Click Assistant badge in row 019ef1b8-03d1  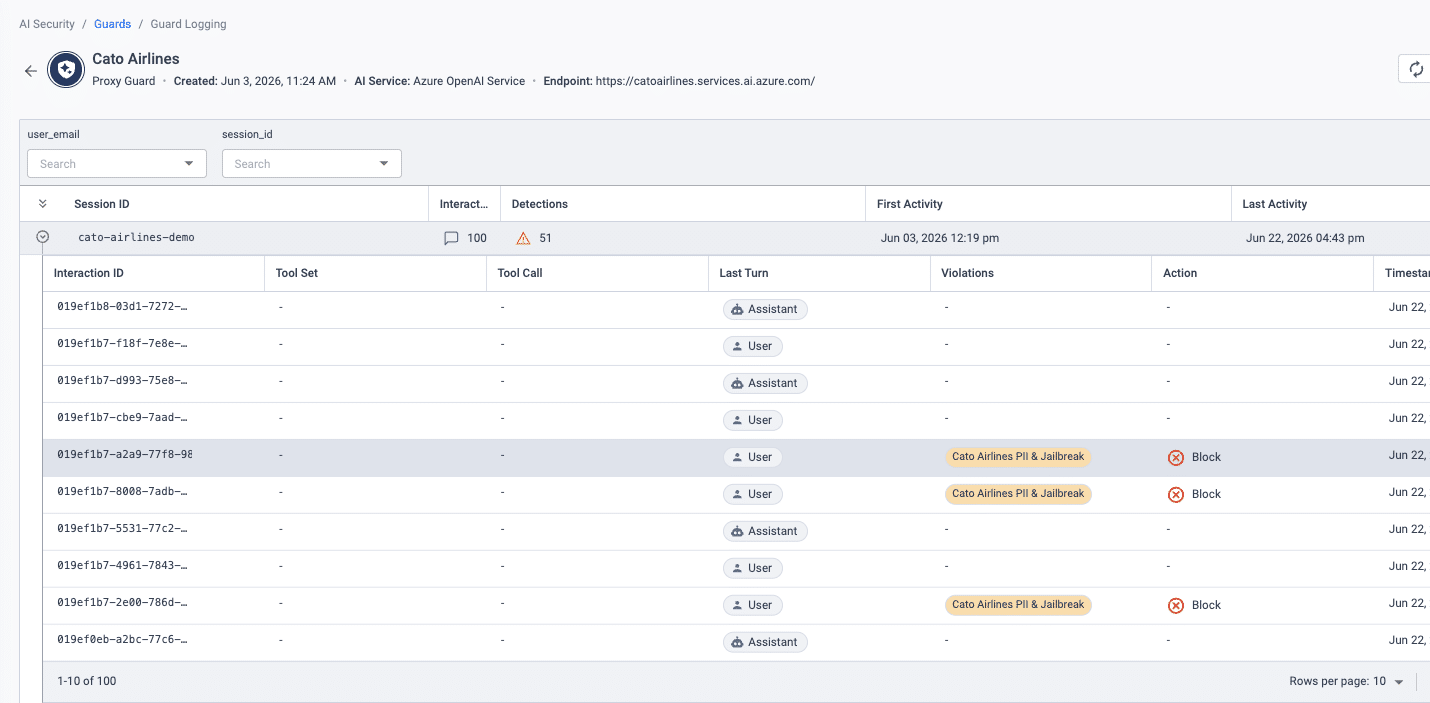coord(765,309)
